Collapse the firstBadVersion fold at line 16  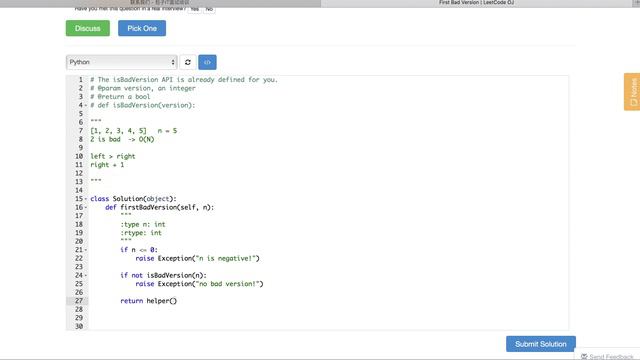[x=86, y=207]
